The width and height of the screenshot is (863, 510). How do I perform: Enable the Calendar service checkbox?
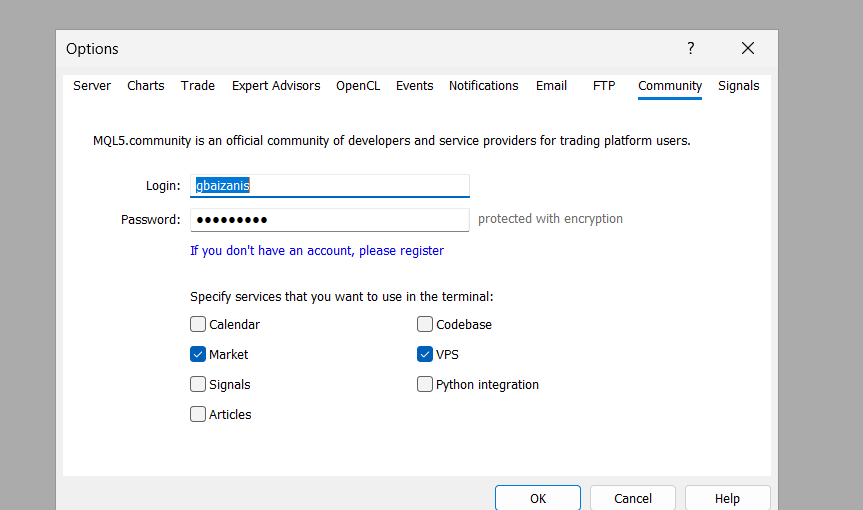(x=198, y=324)
